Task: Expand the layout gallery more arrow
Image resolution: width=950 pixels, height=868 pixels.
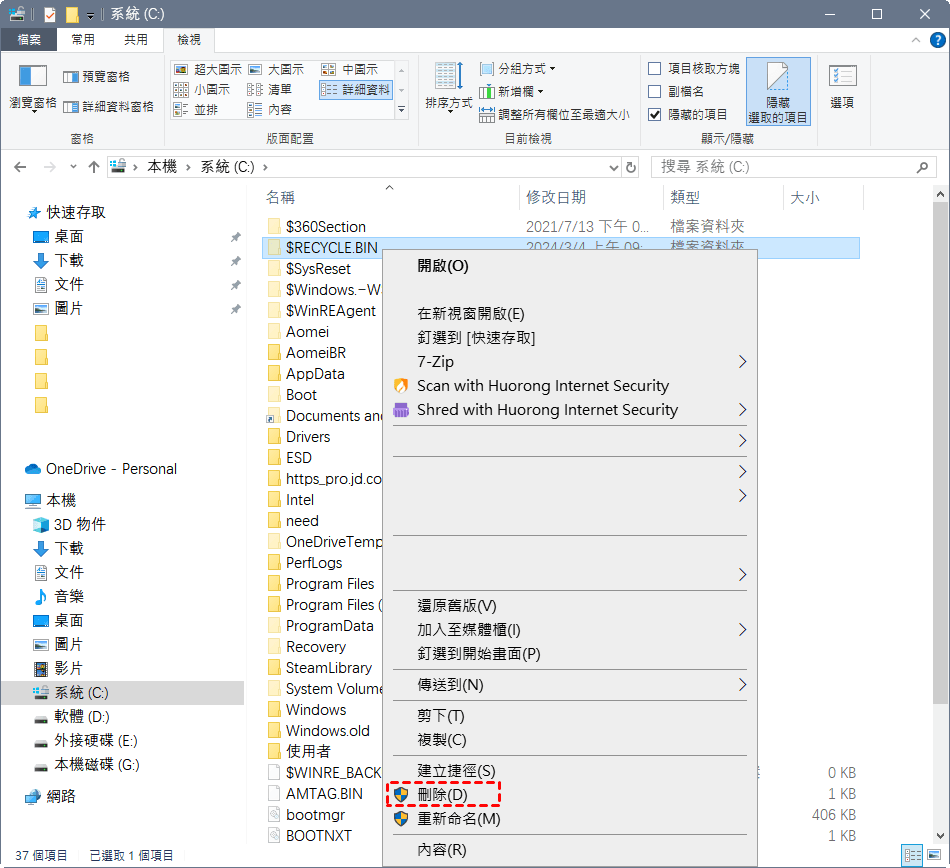Action: tap(401, 110)
